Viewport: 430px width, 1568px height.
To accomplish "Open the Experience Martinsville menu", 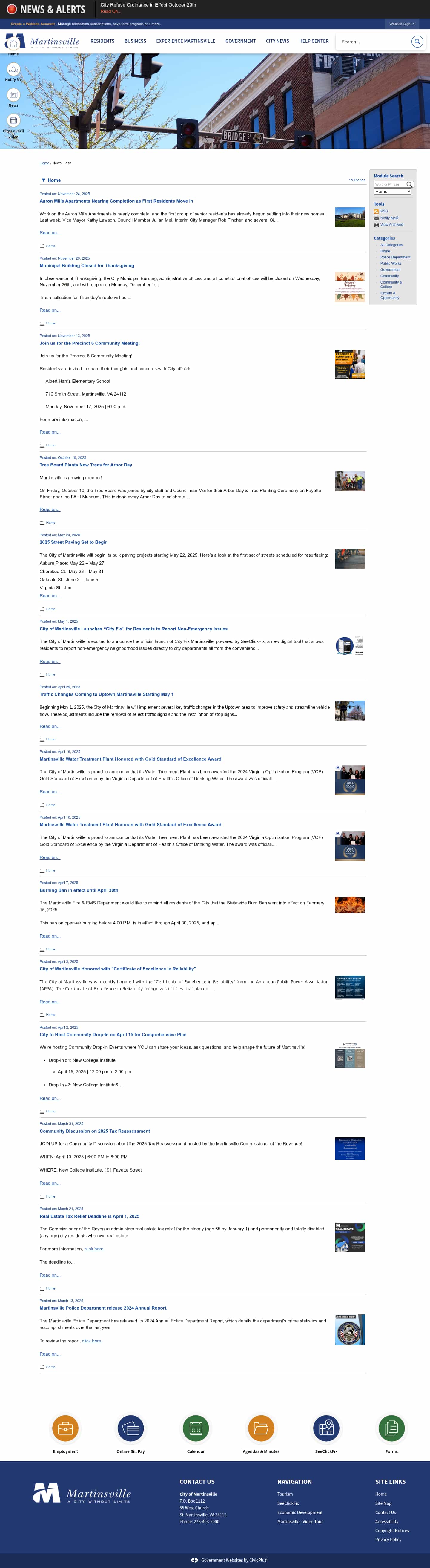I will click(185, 42).
